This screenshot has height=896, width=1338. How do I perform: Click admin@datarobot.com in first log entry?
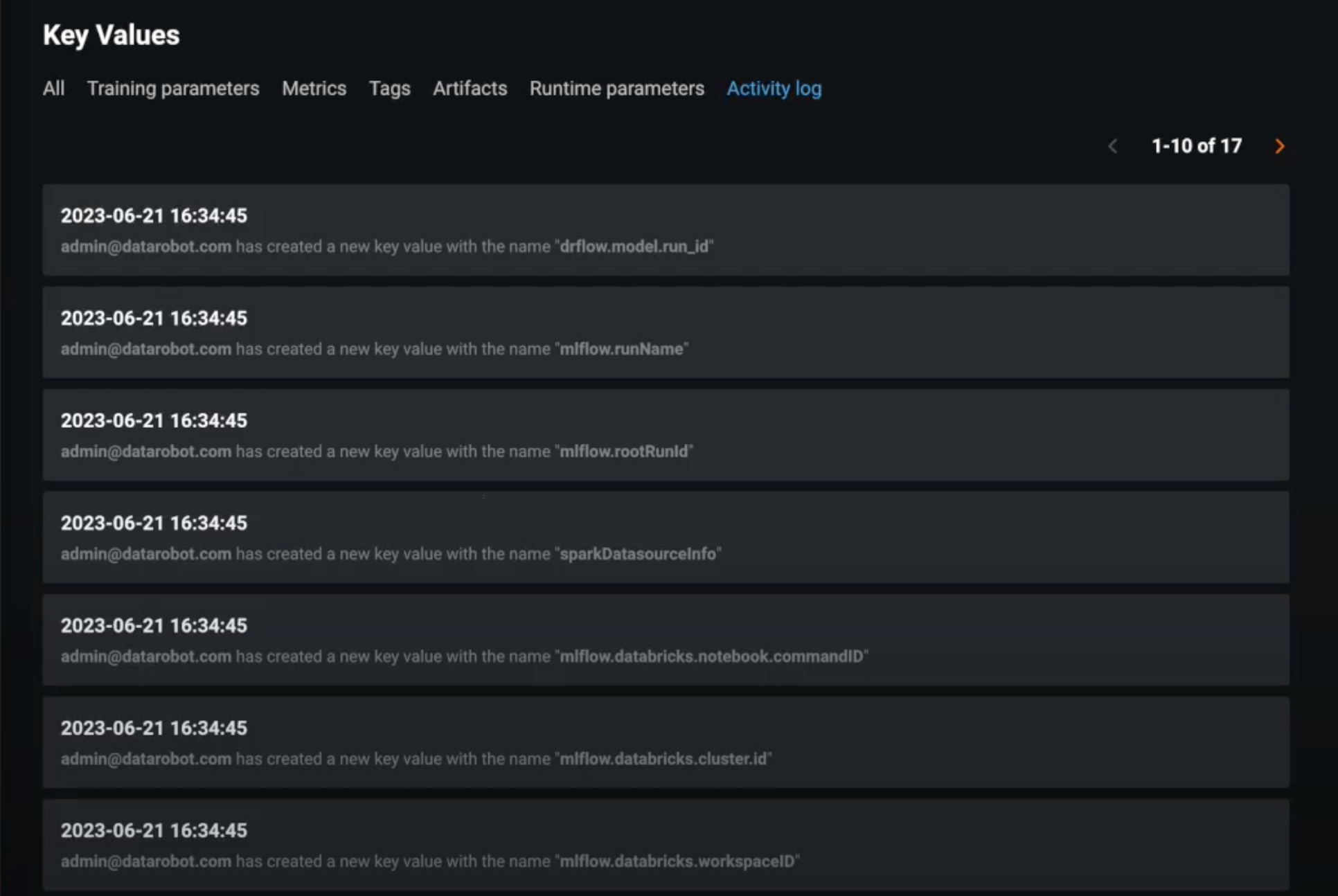tap(145, 247)
